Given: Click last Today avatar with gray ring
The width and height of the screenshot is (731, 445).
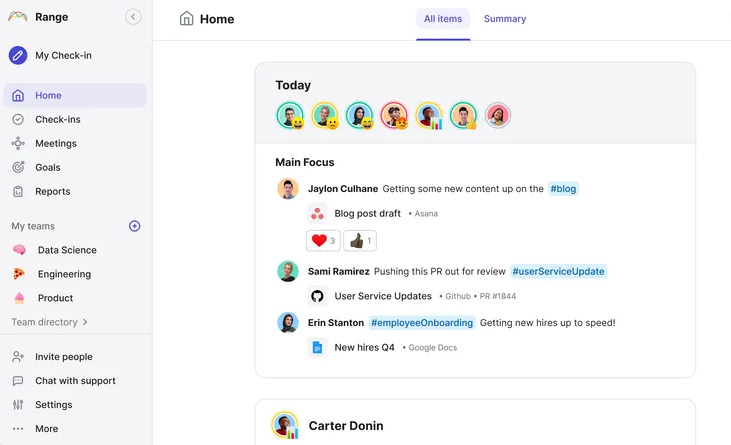Looking at the screenshot, I should pyautogui.click(x=497, y=115).
